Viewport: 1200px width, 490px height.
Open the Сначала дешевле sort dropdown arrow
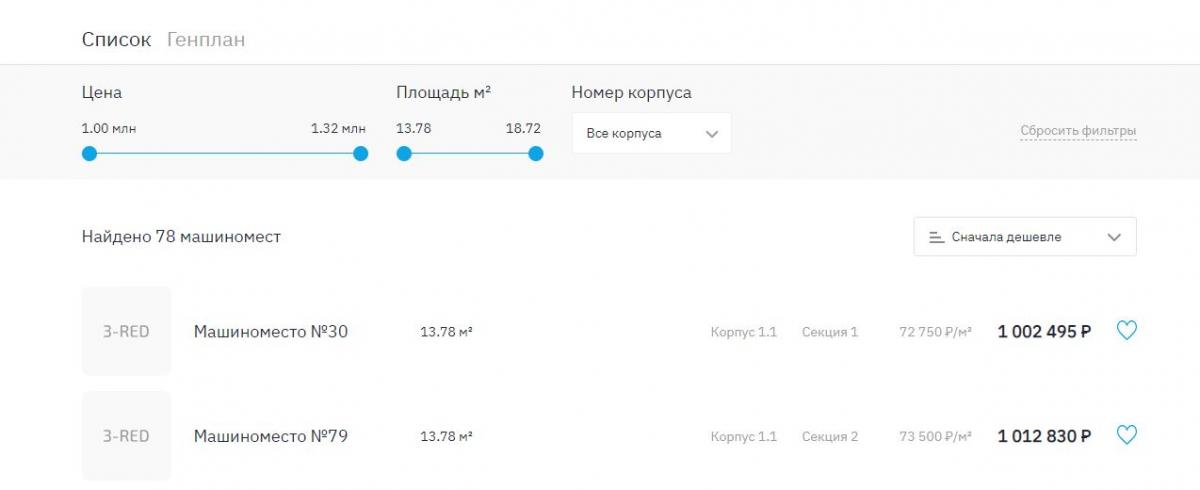pos(1115,237)
